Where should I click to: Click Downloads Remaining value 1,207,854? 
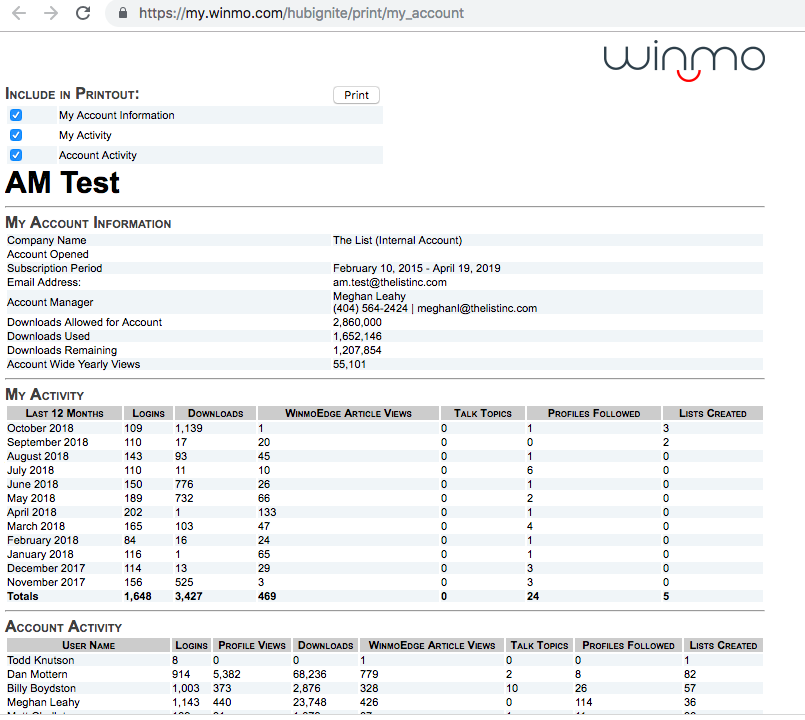pyautogui.click(x=357, y=350)
